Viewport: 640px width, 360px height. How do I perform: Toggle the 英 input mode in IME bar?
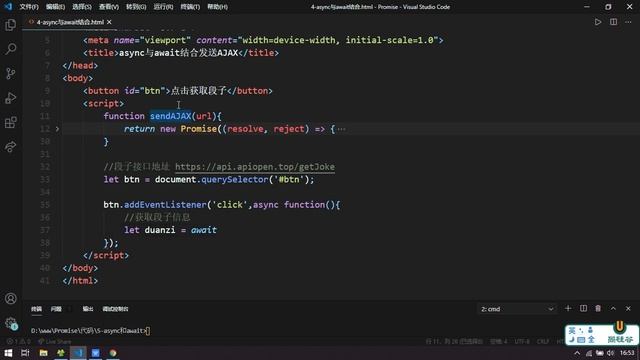[572, 331]
